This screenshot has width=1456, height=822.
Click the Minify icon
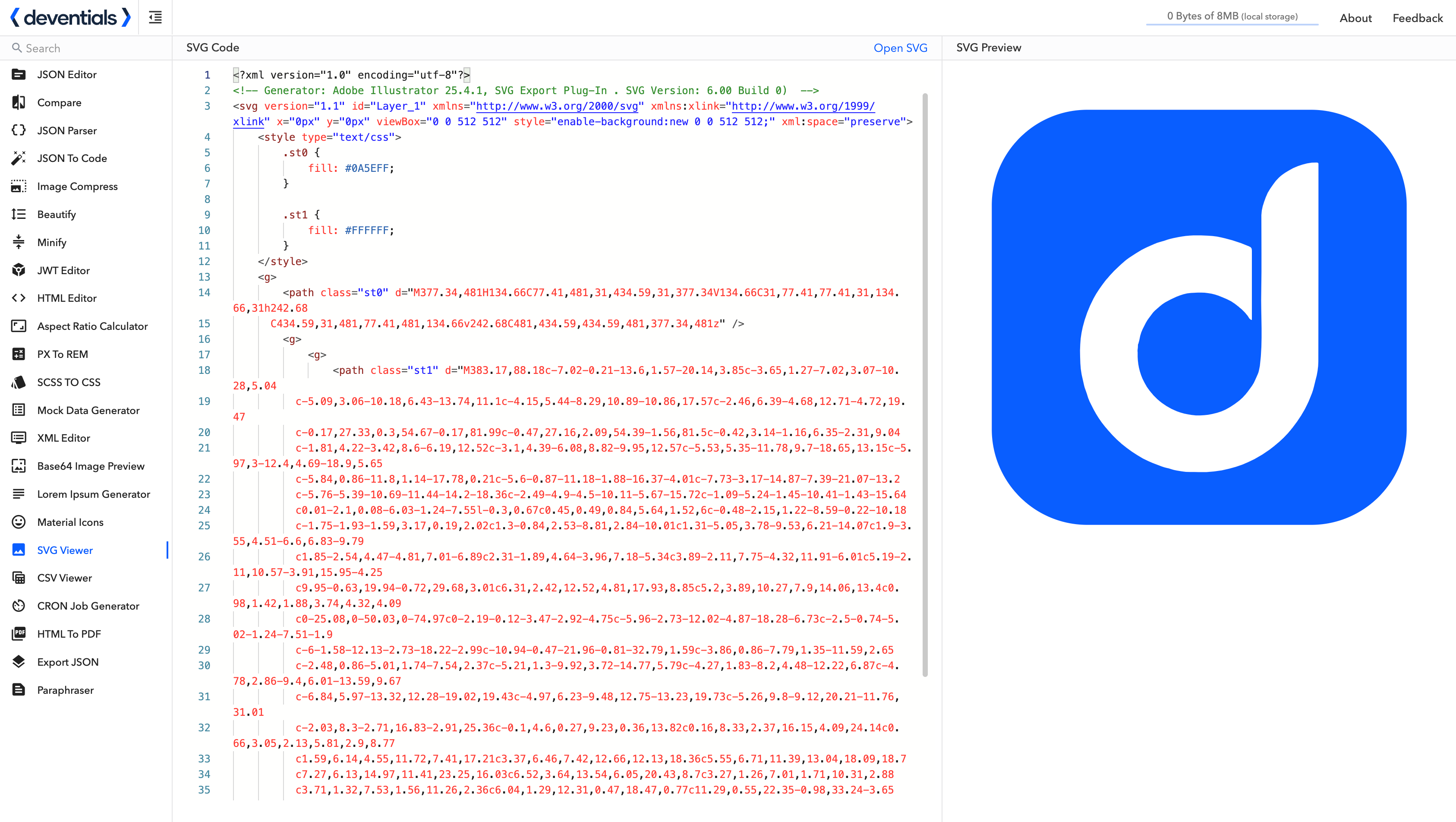(19, 242)
